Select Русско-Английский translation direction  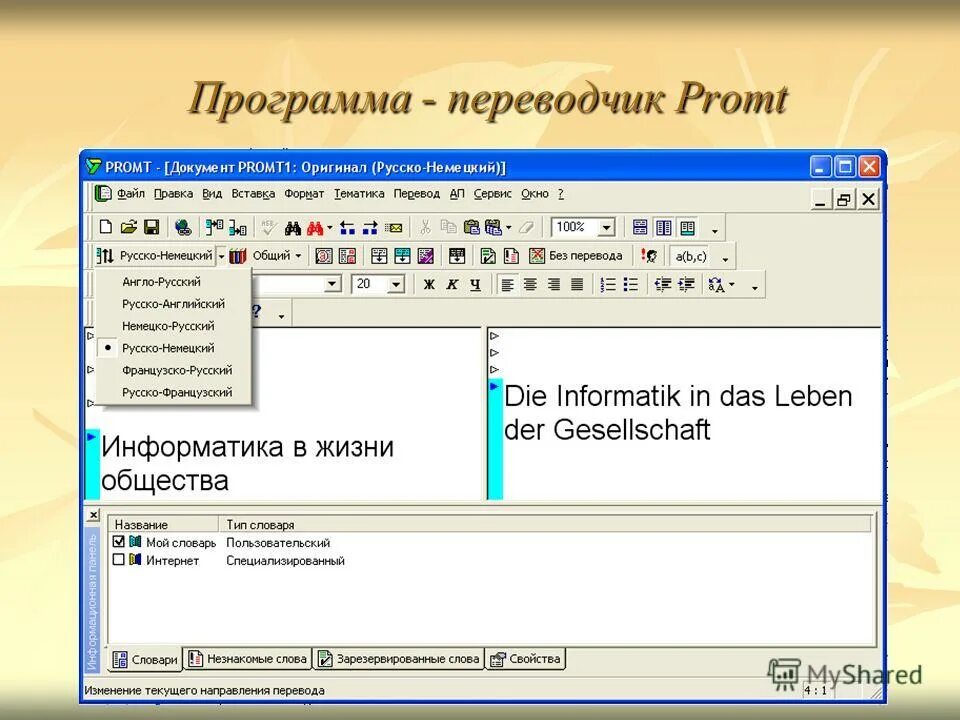tap(173, 304)
